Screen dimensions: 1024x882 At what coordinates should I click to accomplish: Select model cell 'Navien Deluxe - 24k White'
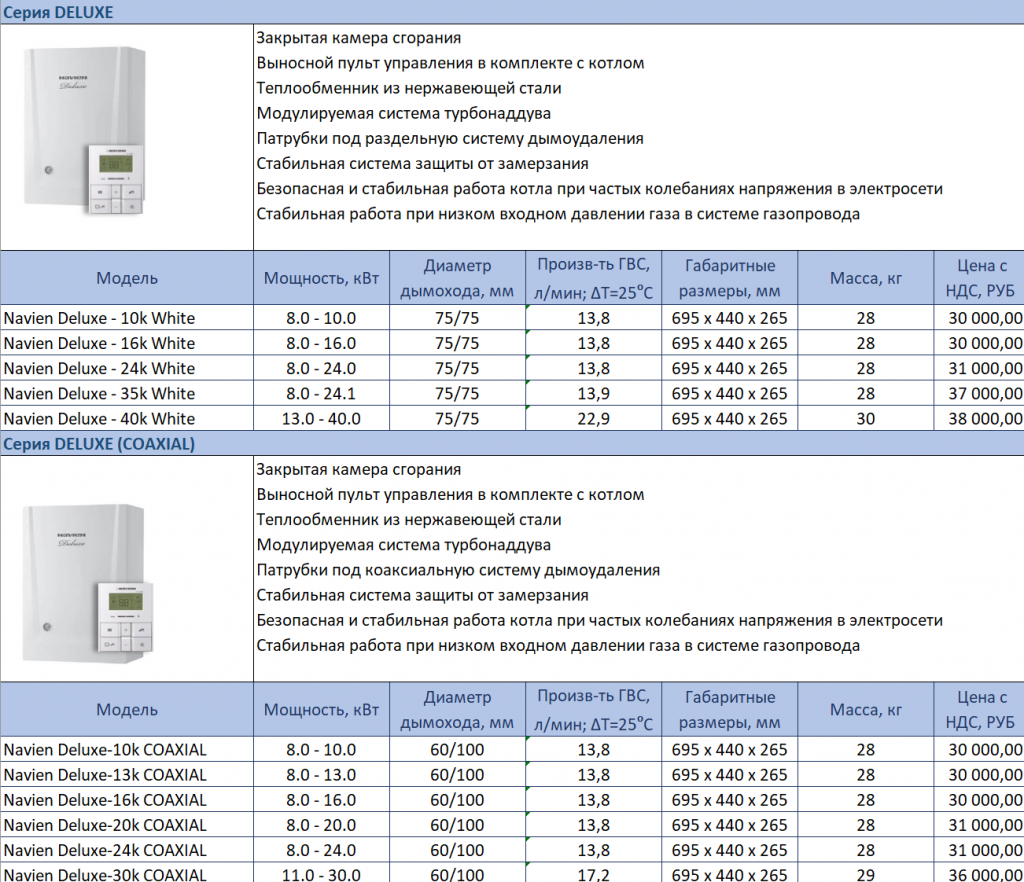127,368
